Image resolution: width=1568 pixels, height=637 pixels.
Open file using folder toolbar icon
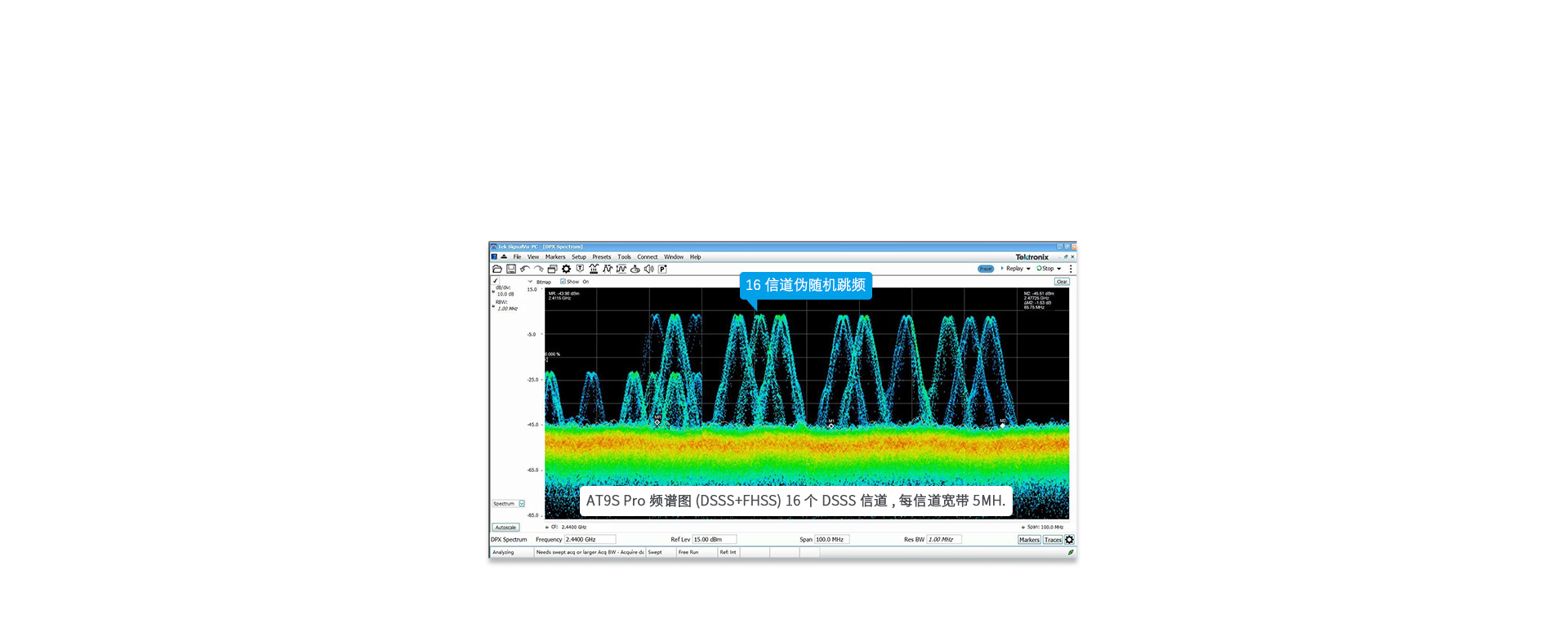(x=497, y=269)
